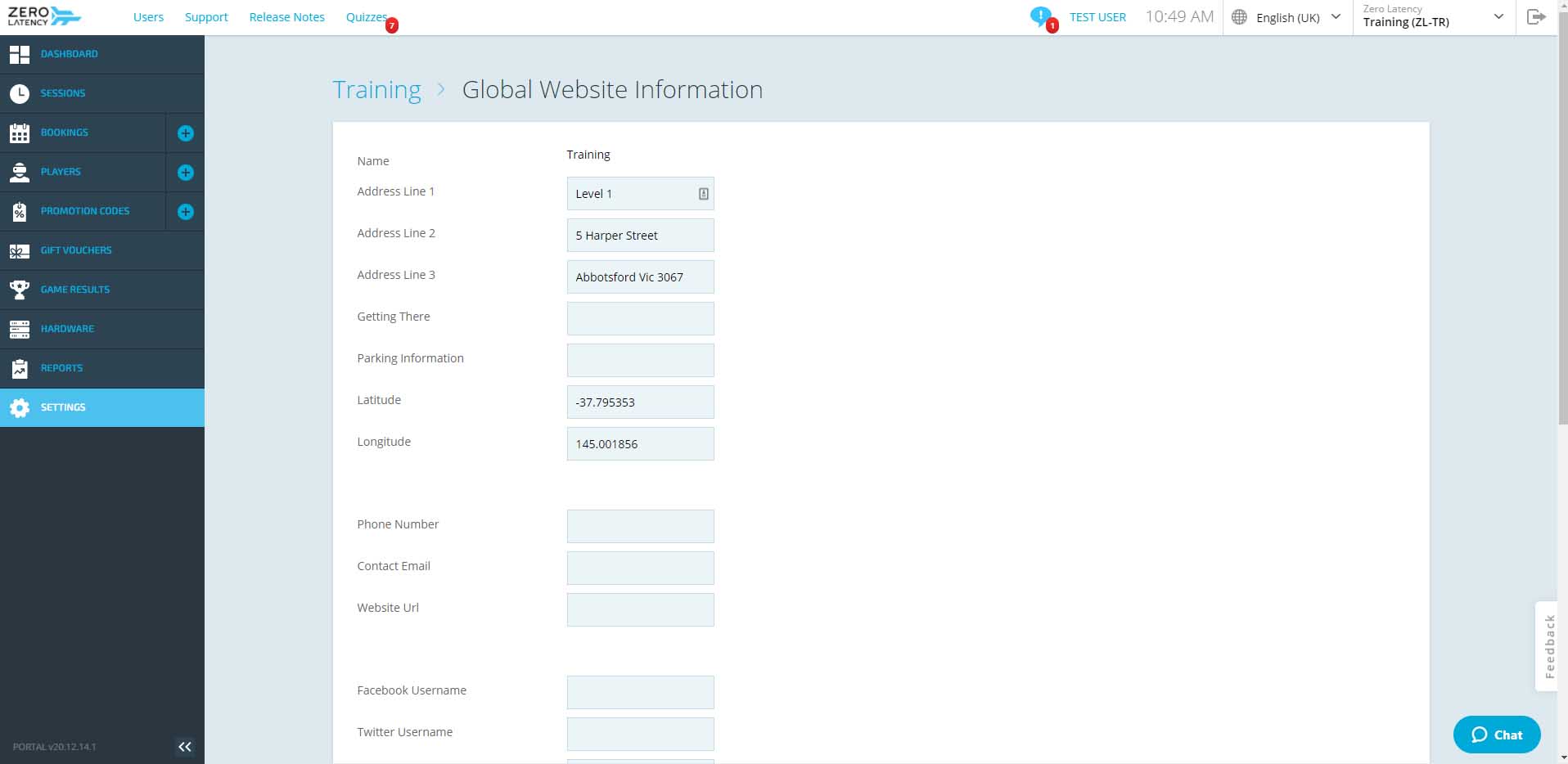Click the 10:49 AM clock text
The height and width of the screenshot is (764, 1568).
pos(1179,17)
